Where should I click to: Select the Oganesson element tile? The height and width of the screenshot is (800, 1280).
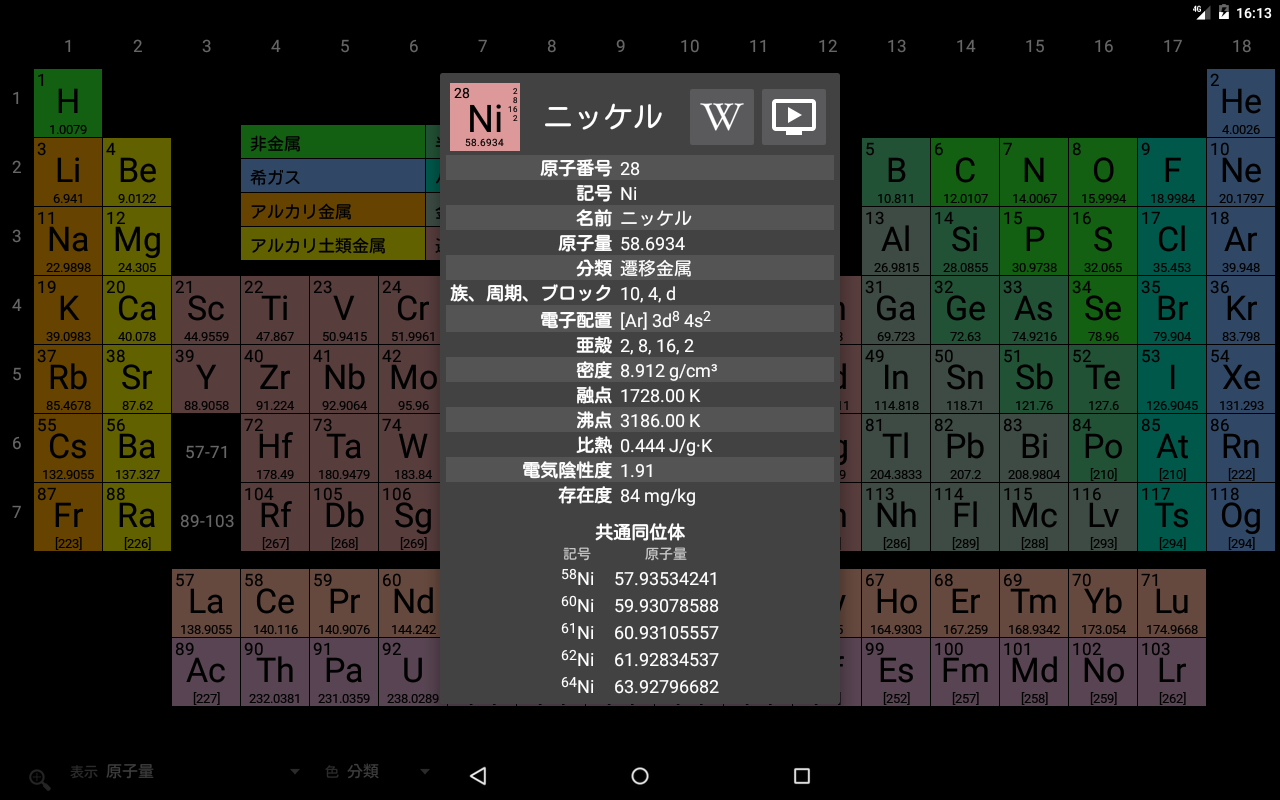point(1241,517)
